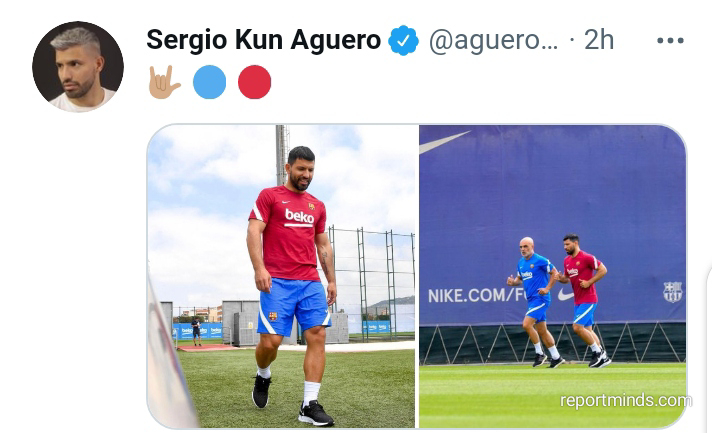Click the distant person in left photo background
This screenshot has height=433, width=712.
click(x=196, y=332)
